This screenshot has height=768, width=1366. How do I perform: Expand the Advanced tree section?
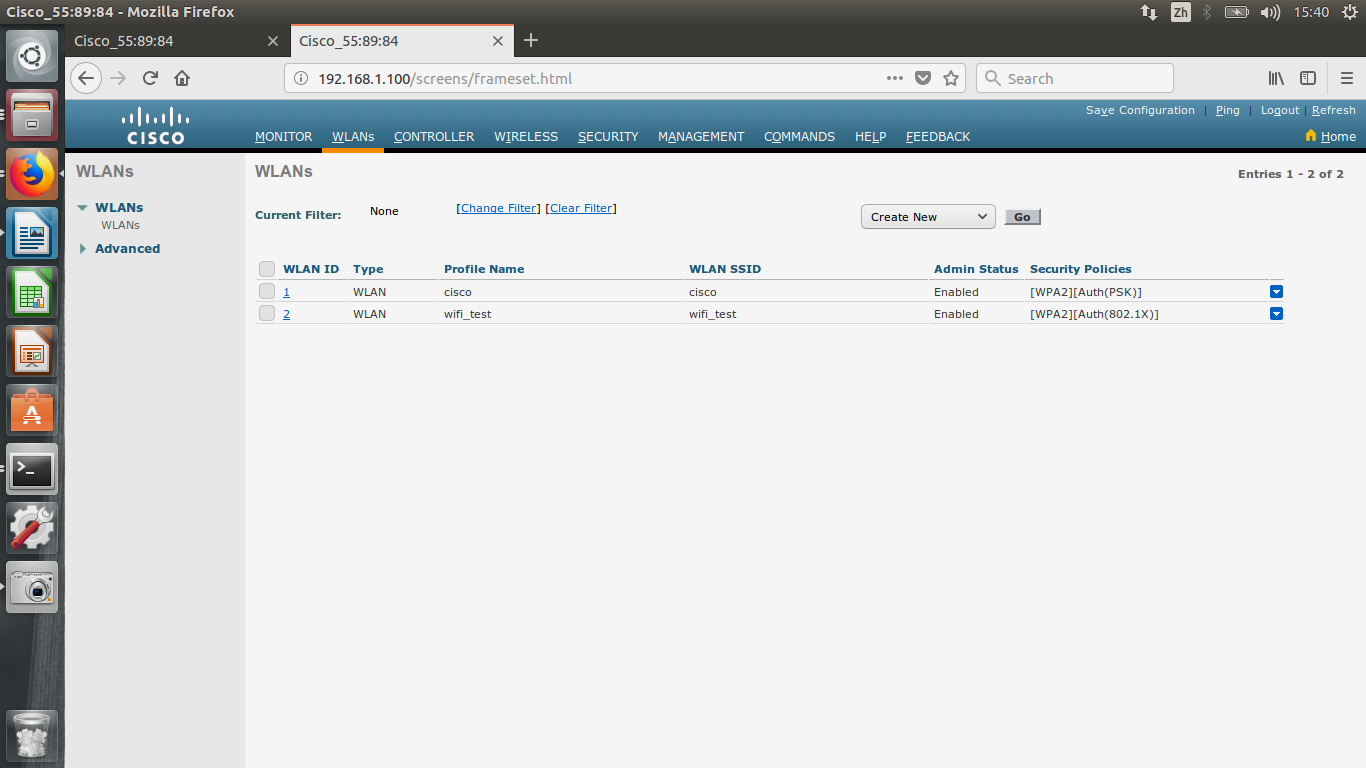point(83,249)
